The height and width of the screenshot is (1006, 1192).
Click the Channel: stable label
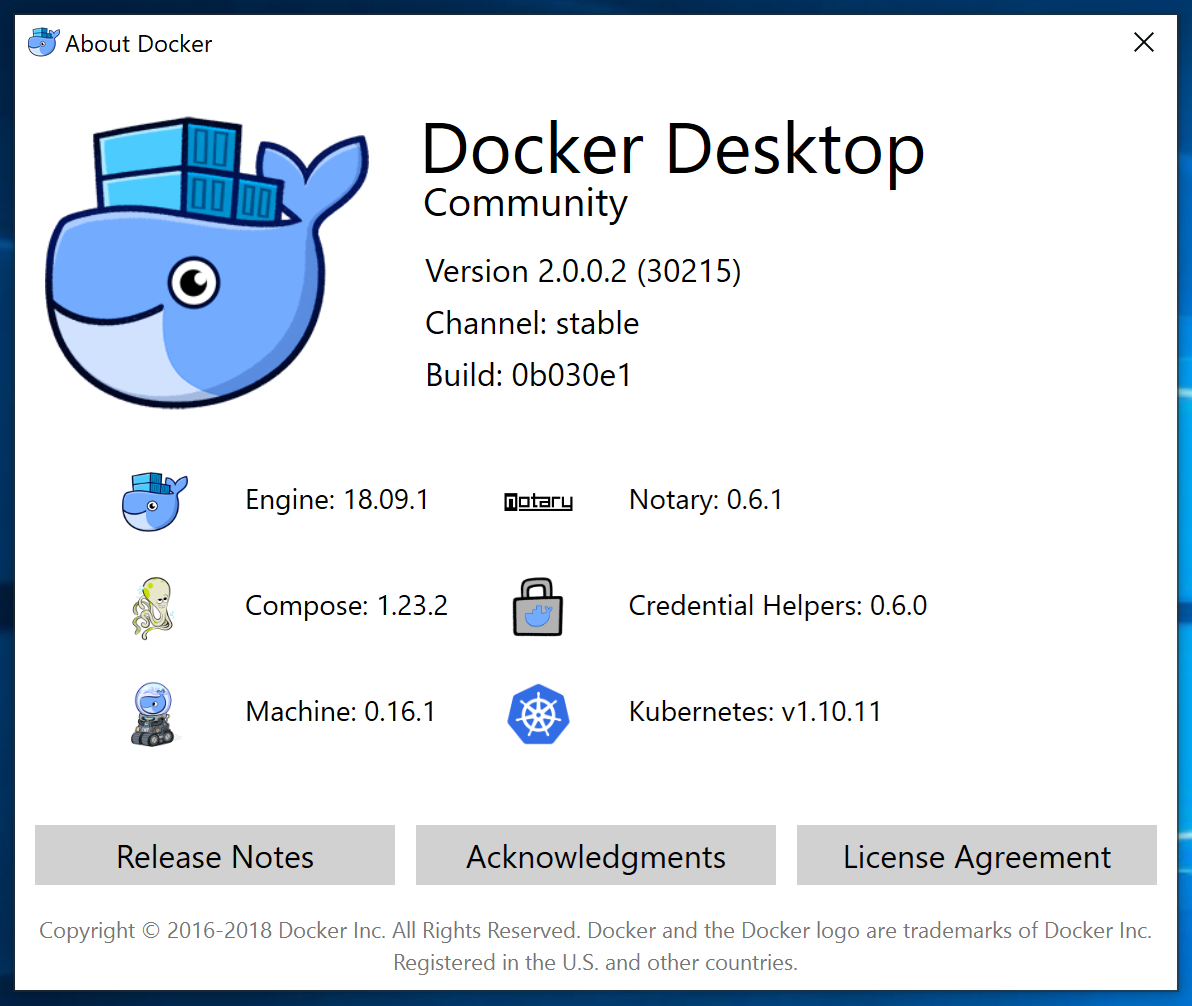pyautogui.click(x=531, y=323)
